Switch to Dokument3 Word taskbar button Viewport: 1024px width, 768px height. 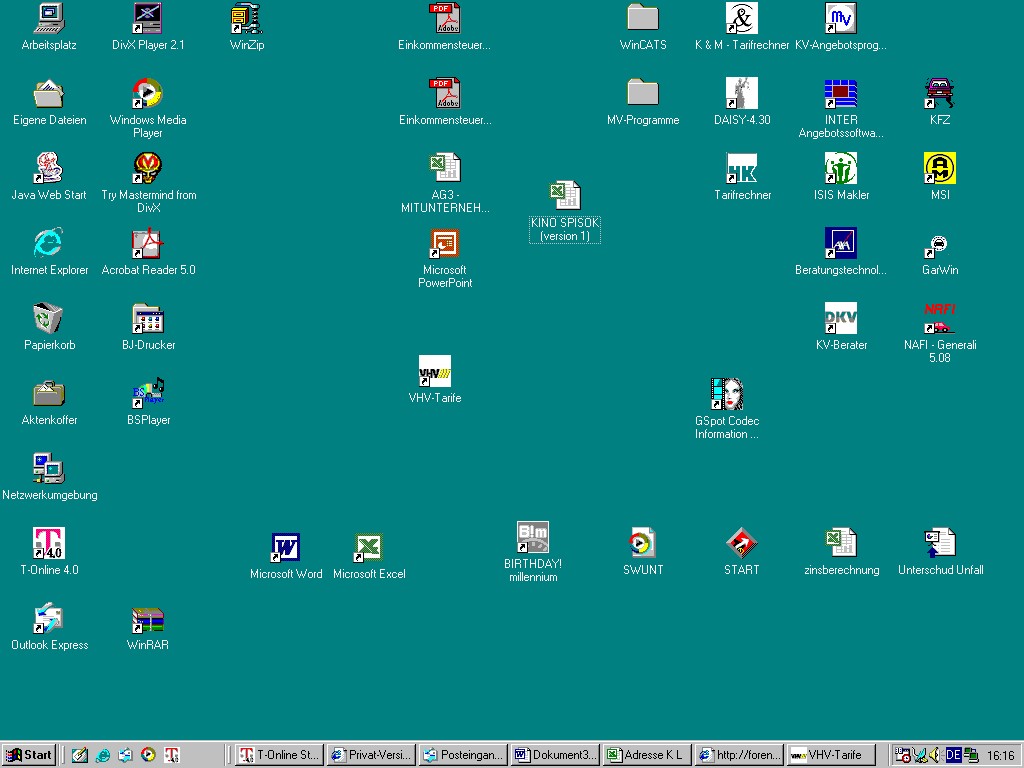555,755
